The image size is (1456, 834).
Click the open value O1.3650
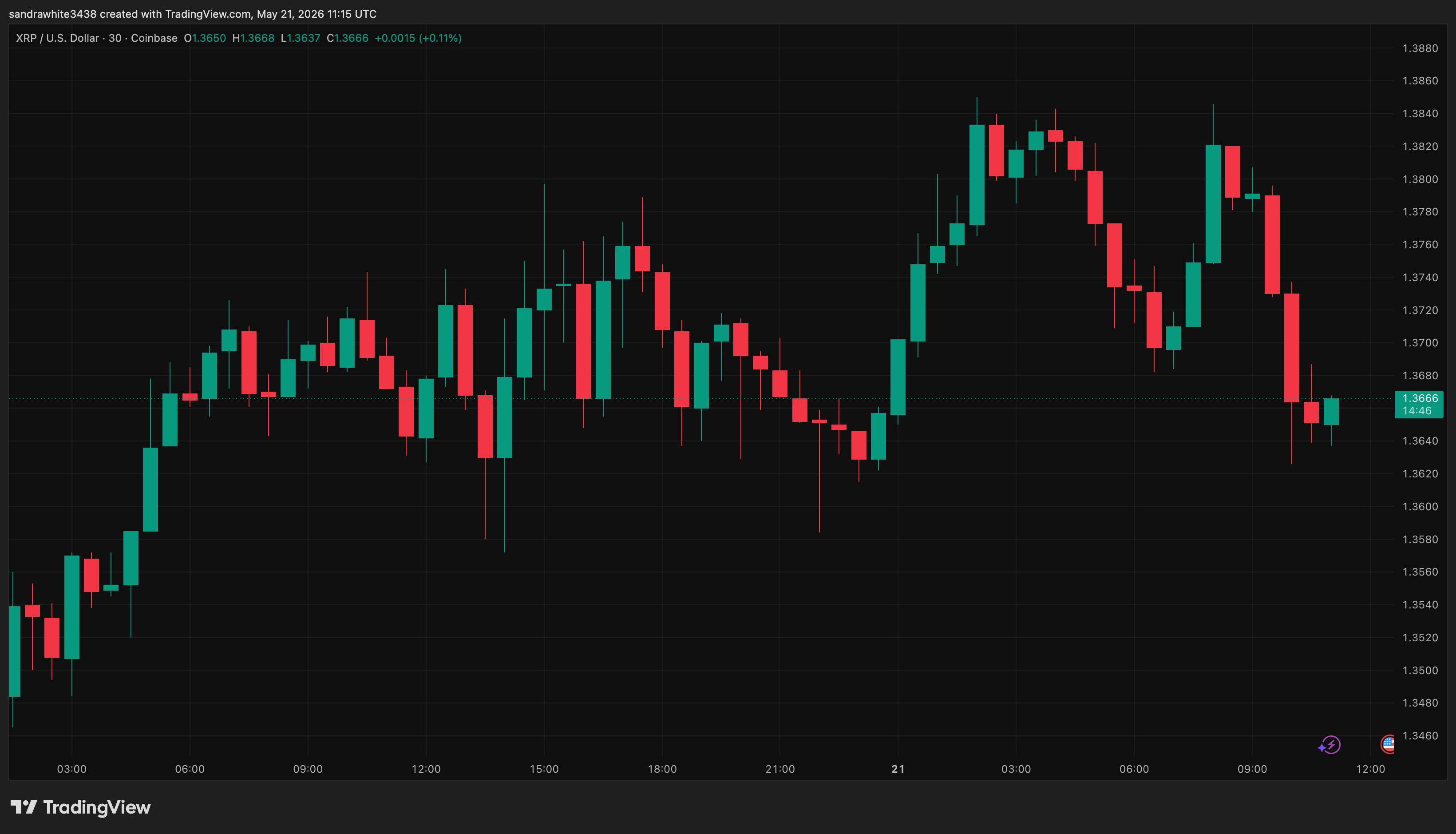[205, 38]
